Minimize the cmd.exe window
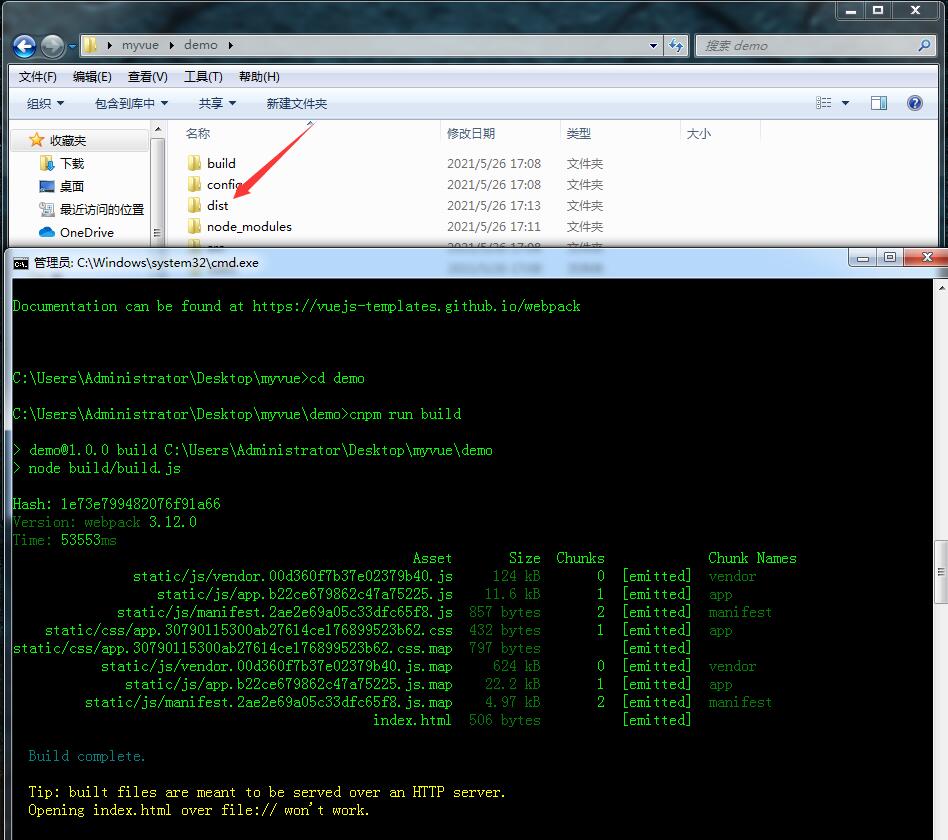The height and width of the screenshot is (840, 948). 863,258
